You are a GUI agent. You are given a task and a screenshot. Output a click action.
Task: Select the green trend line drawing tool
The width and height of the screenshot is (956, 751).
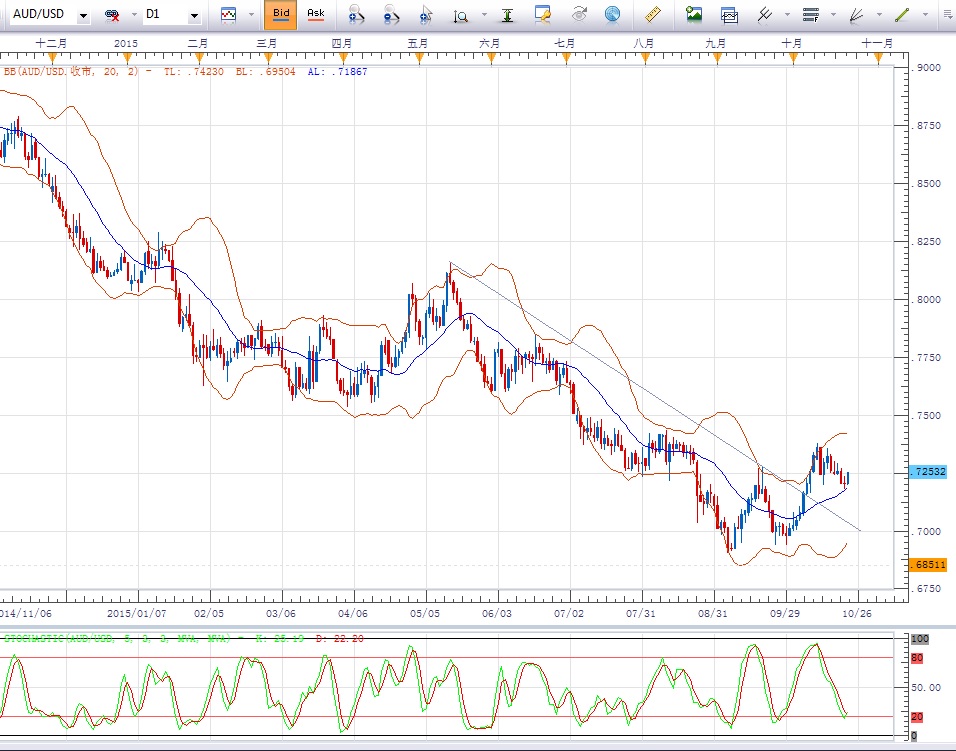pos(902,15)
